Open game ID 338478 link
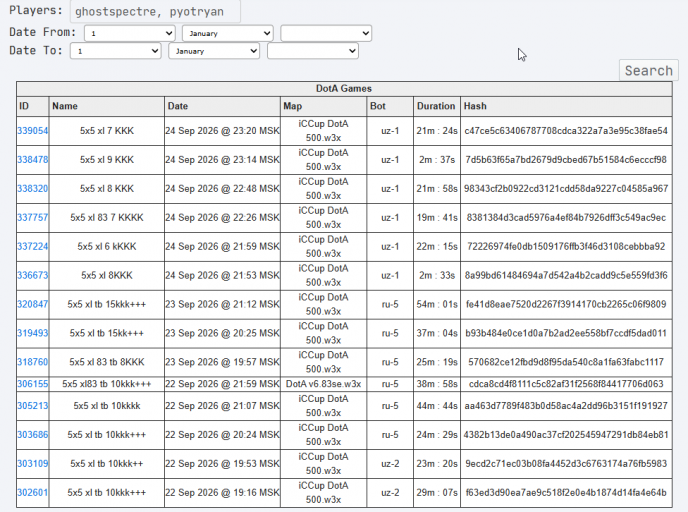Screen dimensions: 688x512 point(32,160)
